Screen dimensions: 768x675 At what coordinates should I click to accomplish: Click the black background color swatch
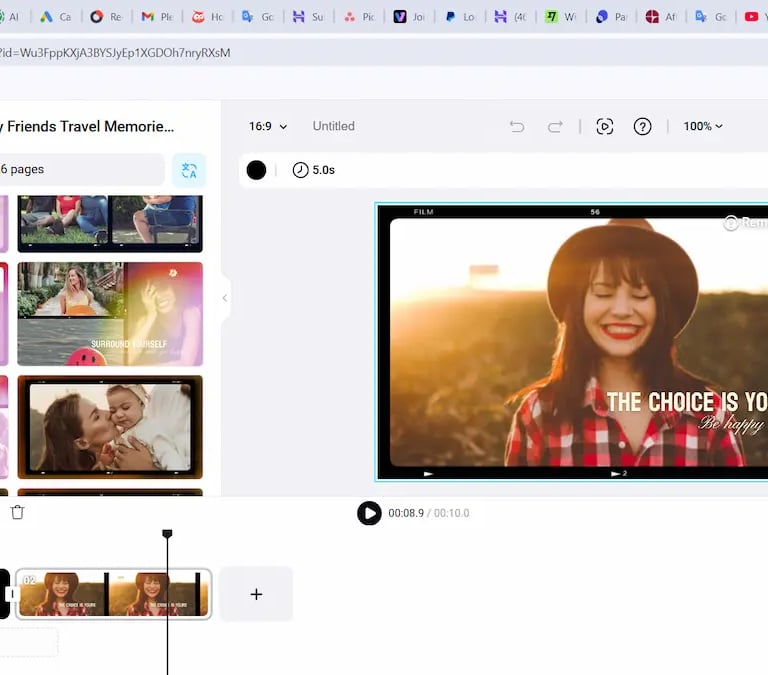256,170
